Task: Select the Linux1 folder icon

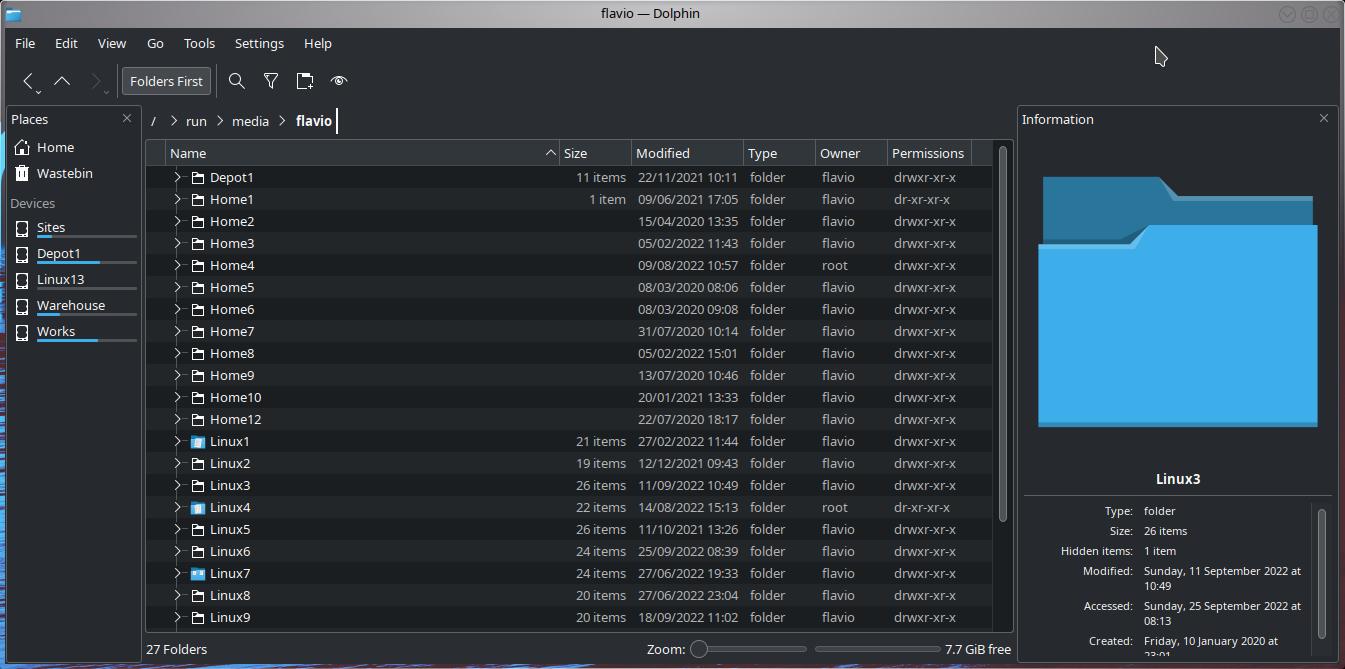Action: click(198, 442)
